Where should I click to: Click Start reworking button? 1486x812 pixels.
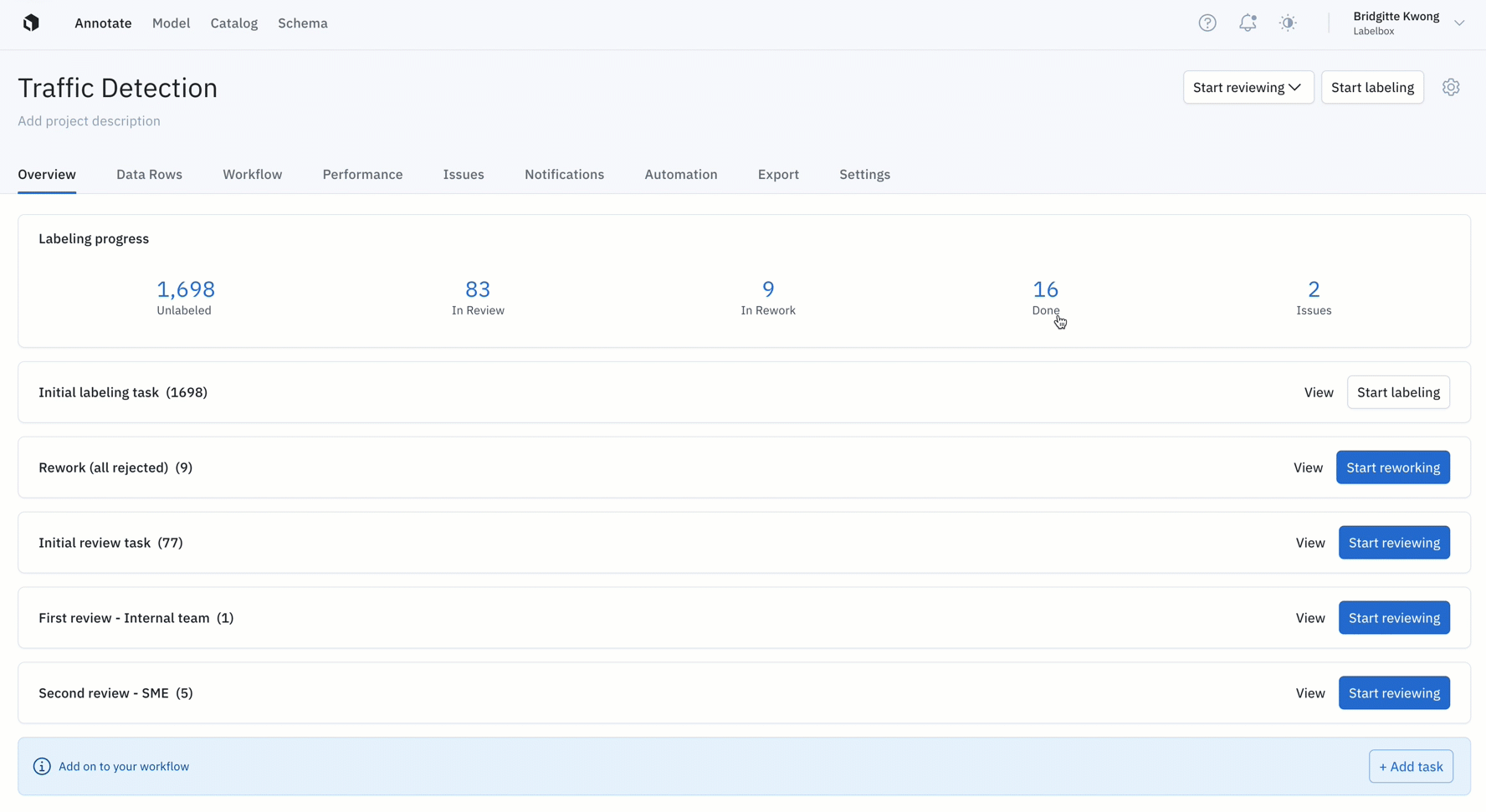[1393, 467]
